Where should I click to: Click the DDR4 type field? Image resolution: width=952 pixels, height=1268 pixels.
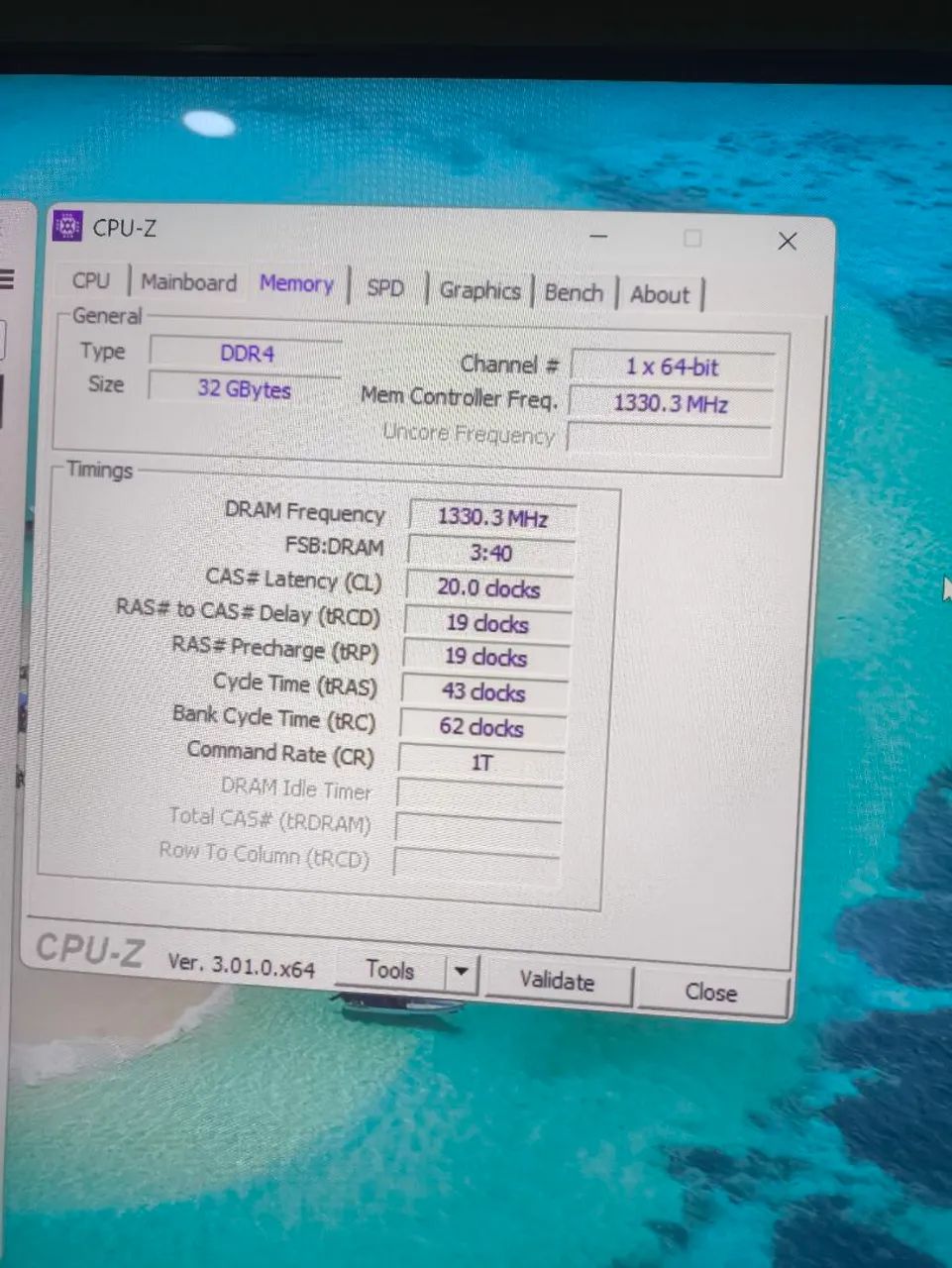pyautogui.click(x=247, y=353)
